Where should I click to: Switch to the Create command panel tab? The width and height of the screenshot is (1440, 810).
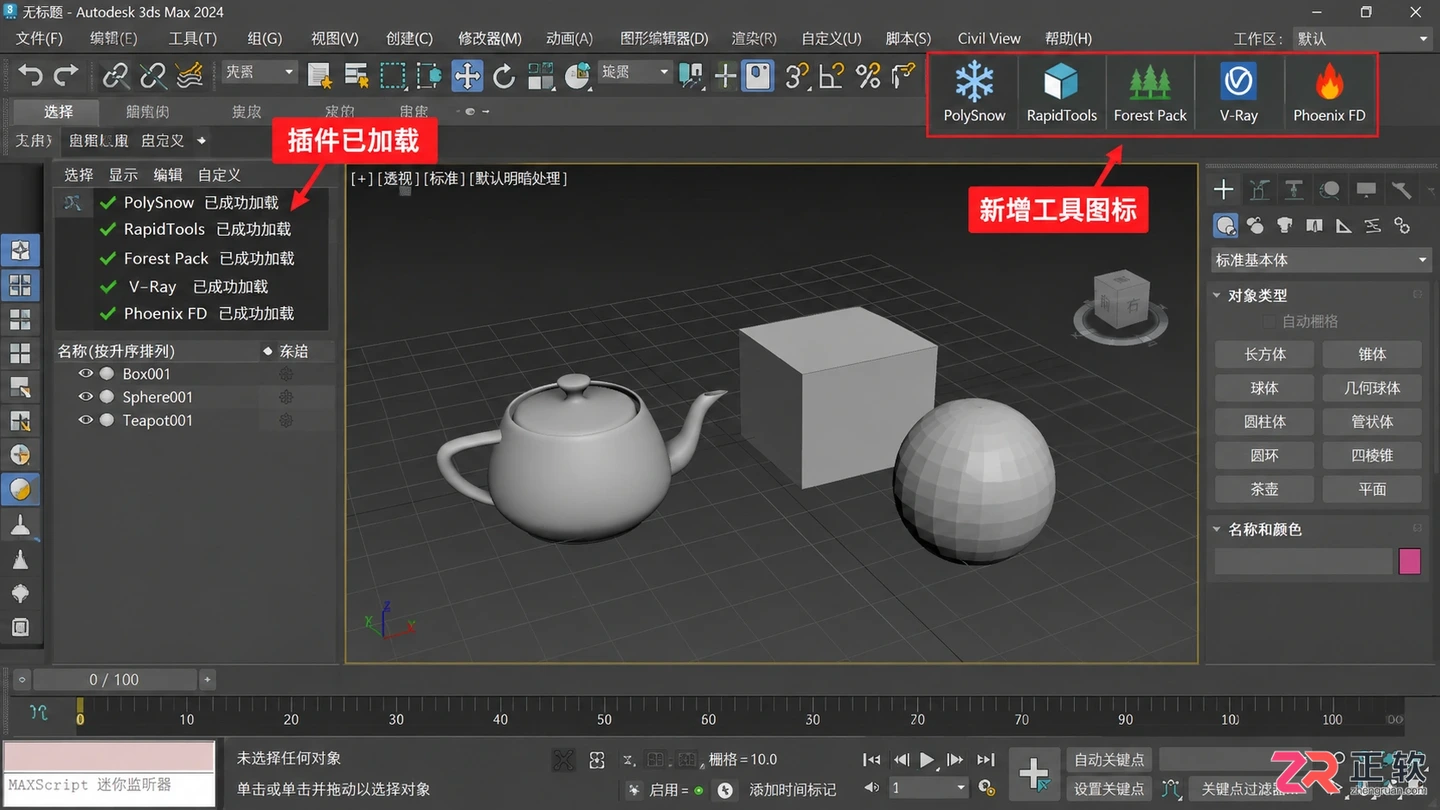point(1224,189)
